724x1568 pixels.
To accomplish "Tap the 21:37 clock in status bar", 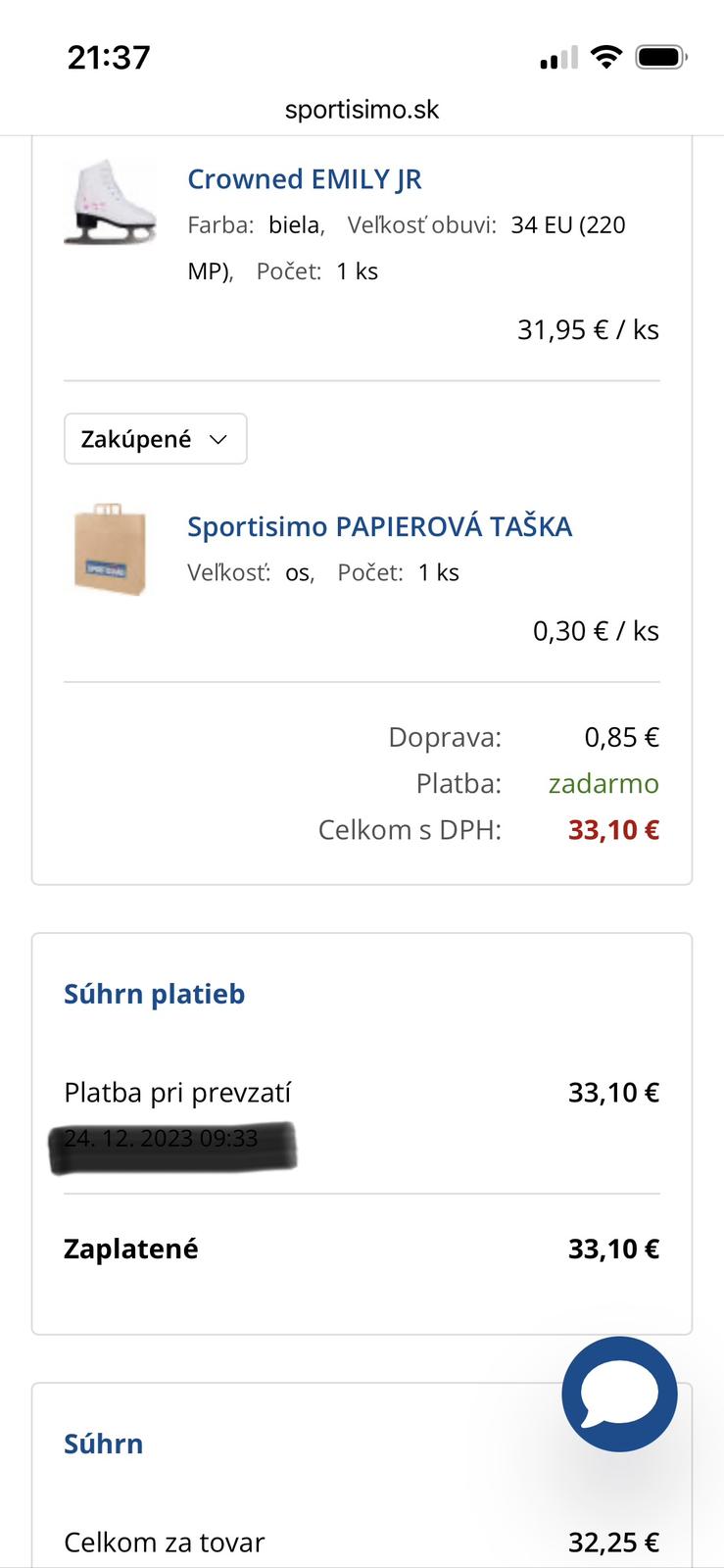I will coord(109,58).
